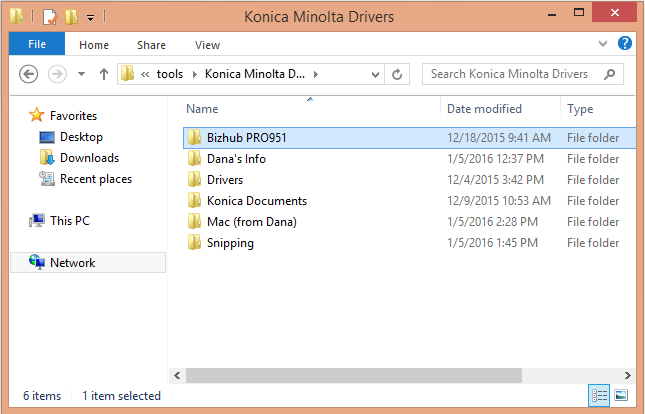Click the 12/4/2015 3:42 PM date cell
The image size is (645, 414).
495,180
